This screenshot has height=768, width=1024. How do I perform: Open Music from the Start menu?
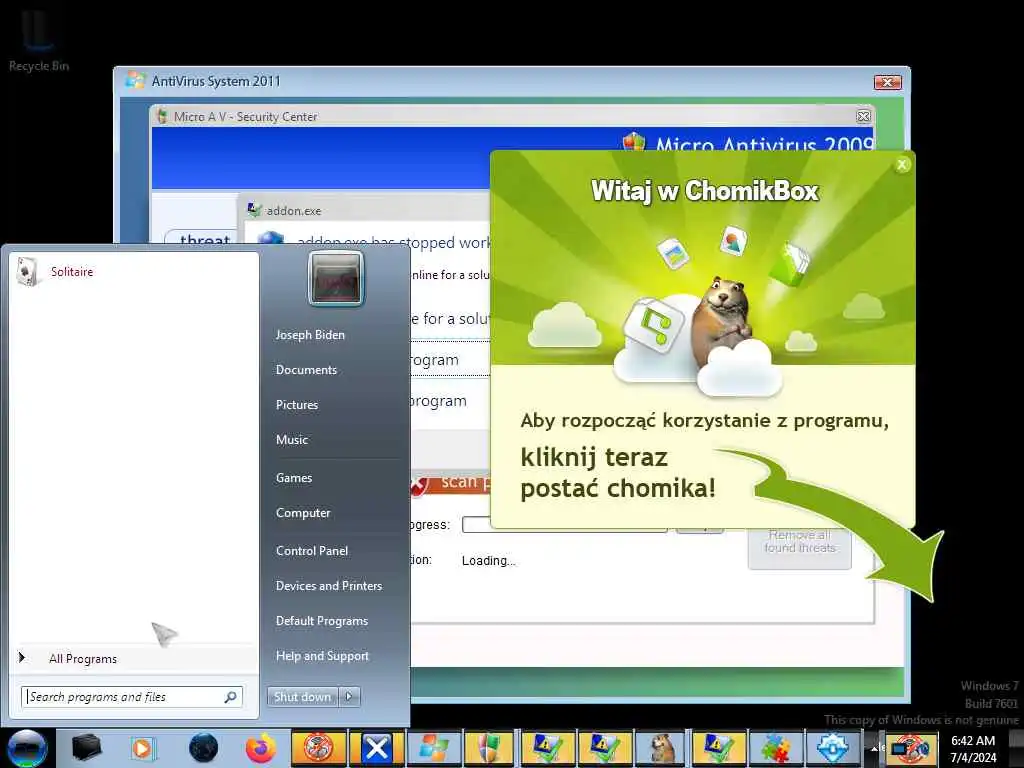point(292,440)
